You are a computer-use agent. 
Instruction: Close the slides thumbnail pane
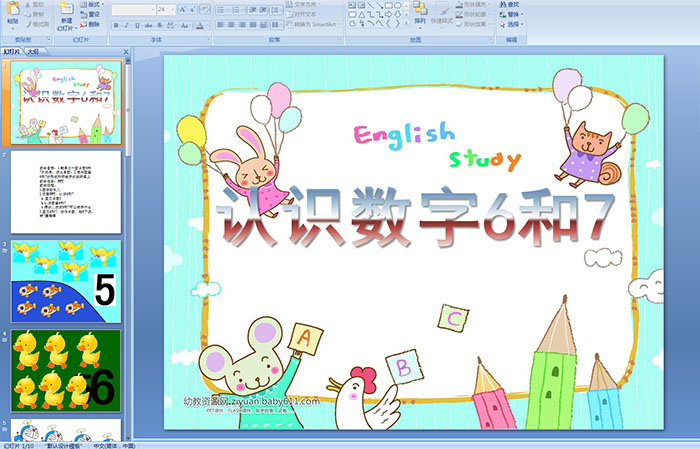click(x=126, y=52)
